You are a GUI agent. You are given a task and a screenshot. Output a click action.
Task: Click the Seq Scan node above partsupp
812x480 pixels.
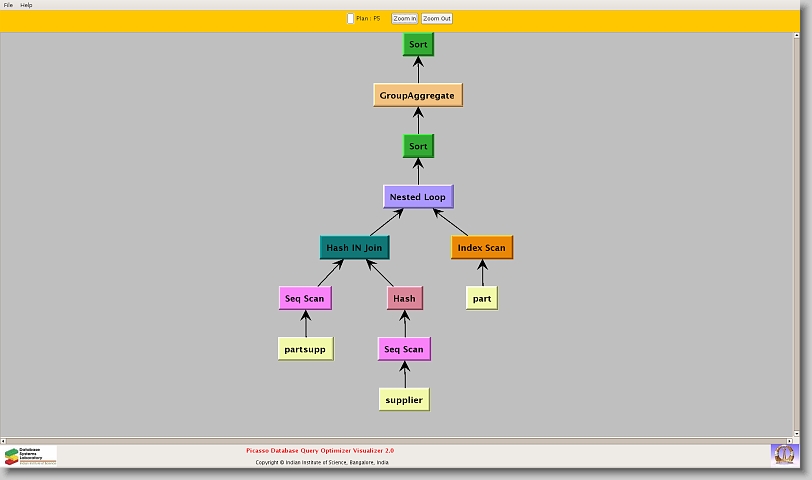click(x=305, y=298)
